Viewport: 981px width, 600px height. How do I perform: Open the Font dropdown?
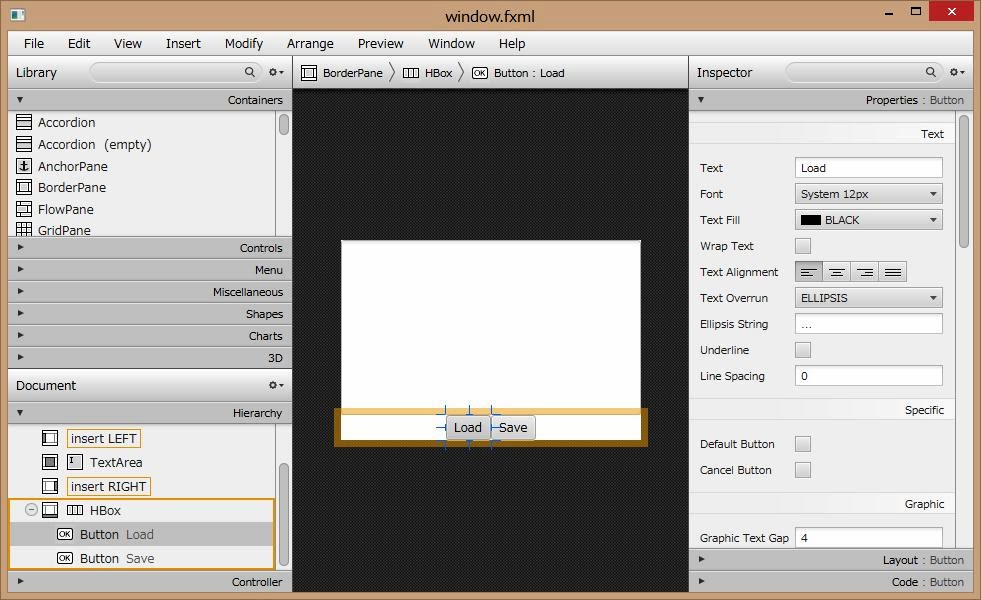[x=868, y=194]
